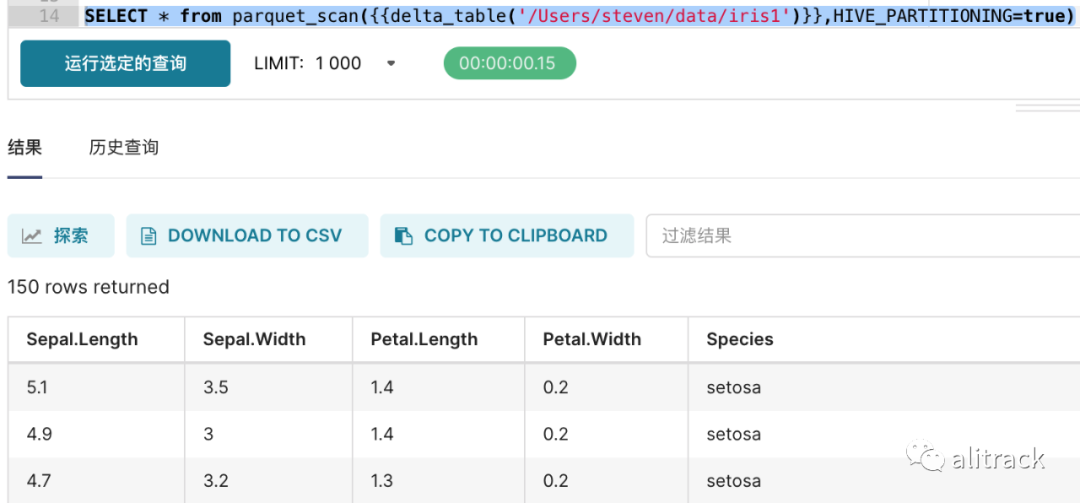Click the CSV download file icon

click(x=149, y=236)
